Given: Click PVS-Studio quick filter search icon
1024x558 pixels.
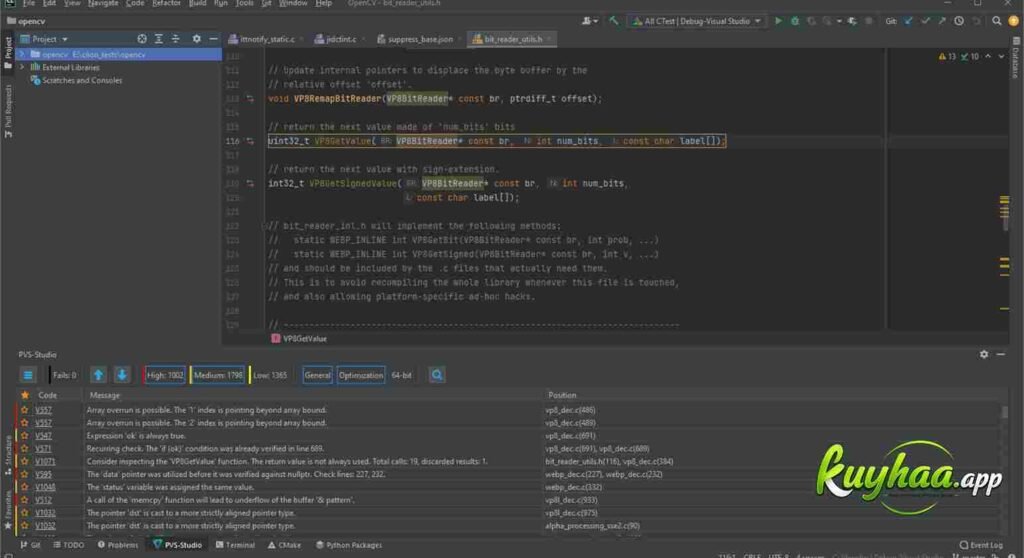Looking at the screenshot, I should (x=437, y=375).
